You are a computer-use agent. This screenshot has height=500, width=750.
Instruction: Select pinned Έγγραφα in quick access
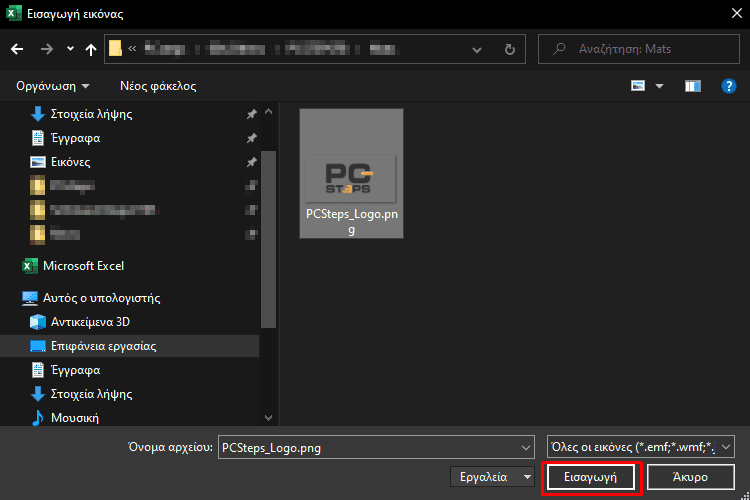[x=76, y=138]
